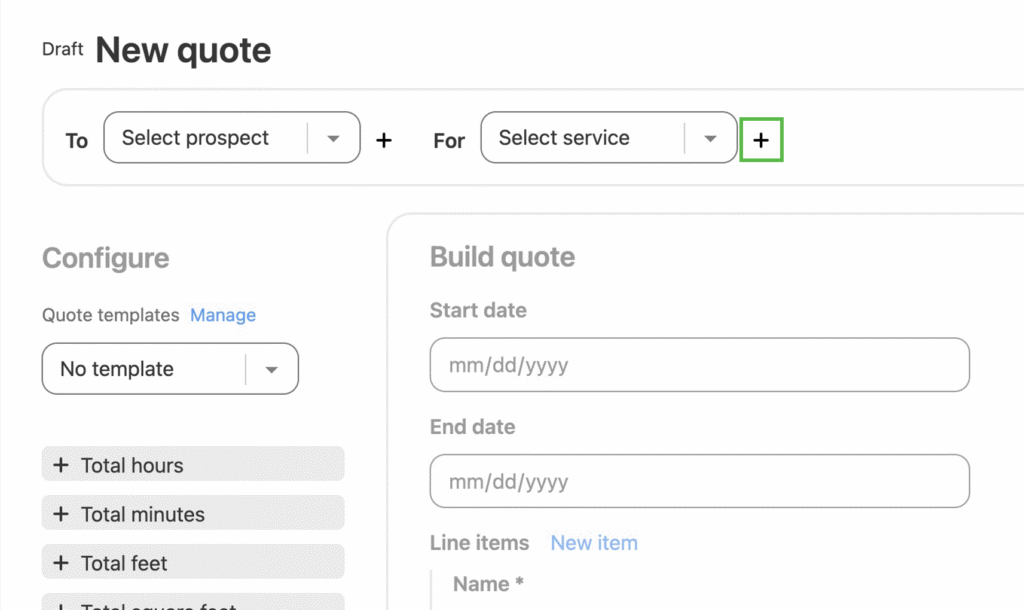Expand the Select service dropdown arrow
This screenshot has width=1024, height=610.
(711, 139)
